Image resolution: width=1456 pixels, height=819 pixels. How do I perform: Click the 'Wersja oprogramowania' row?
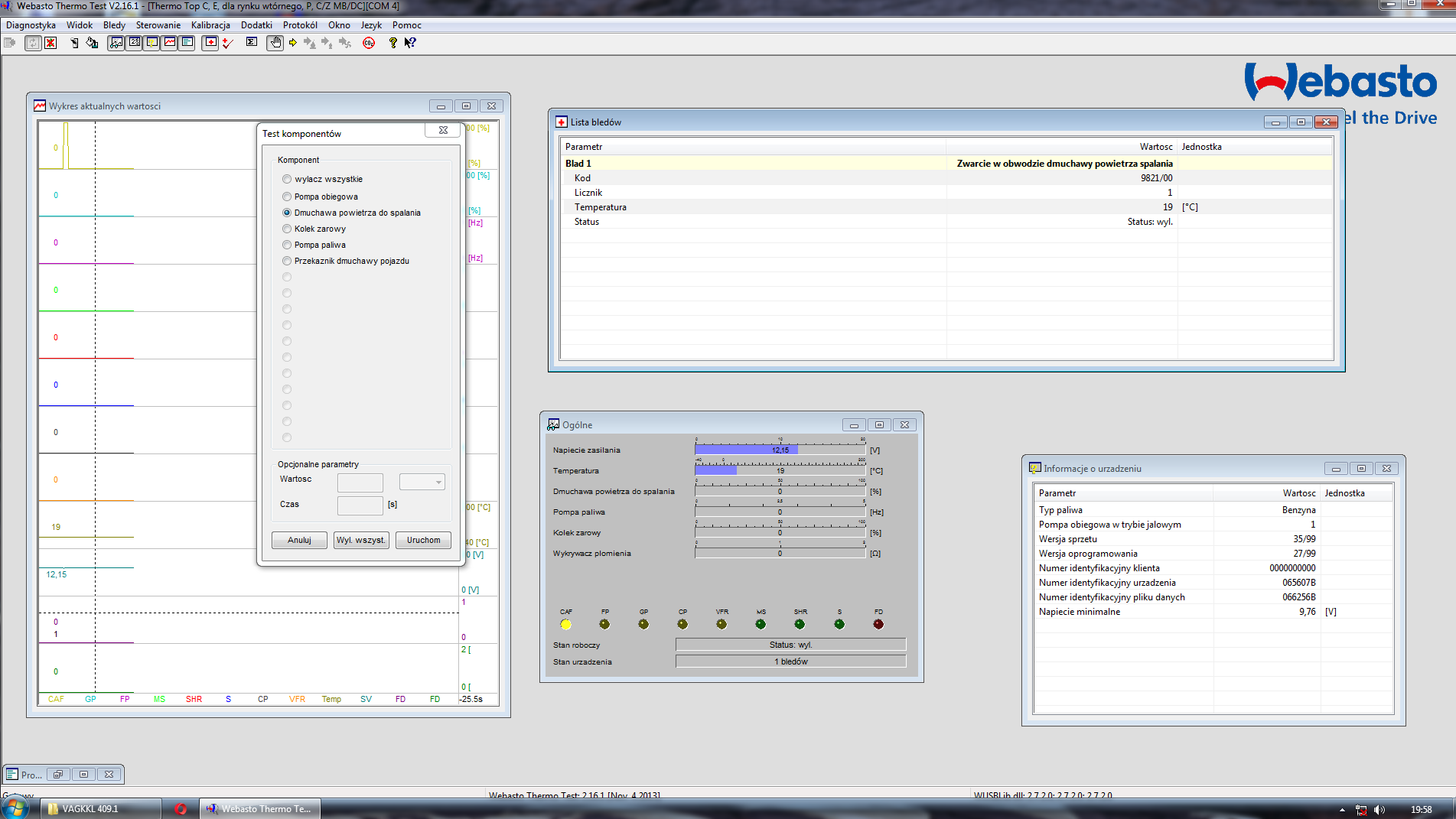pyautogui.click(x=1213, y=554)
